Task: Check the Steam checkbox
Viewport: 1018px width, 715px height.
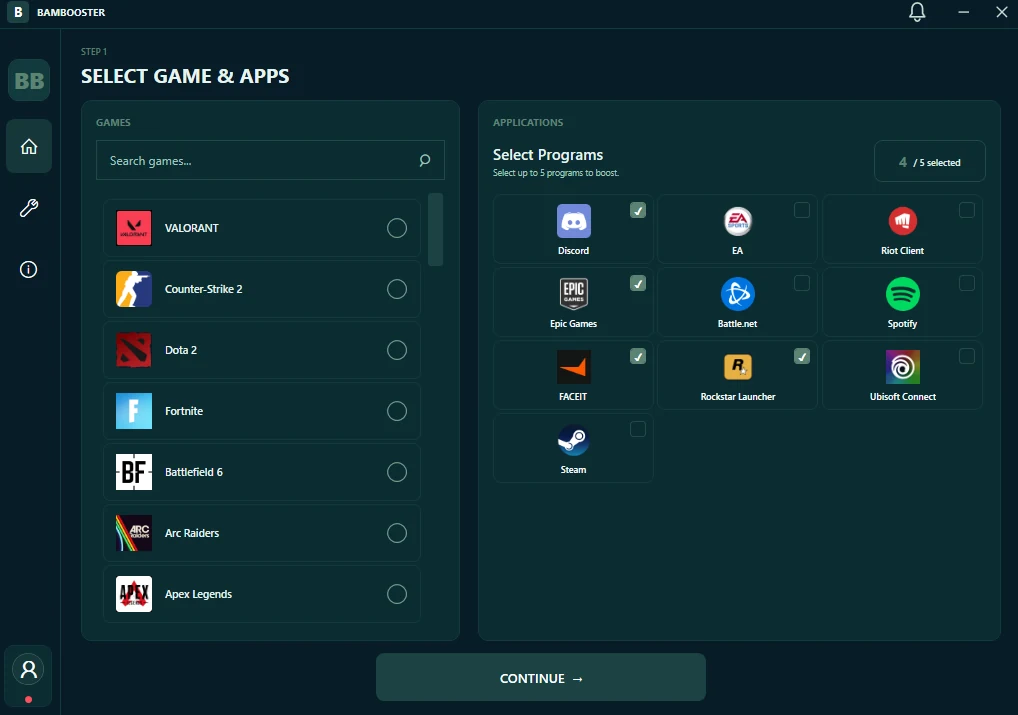Action: tap(638, 429)
